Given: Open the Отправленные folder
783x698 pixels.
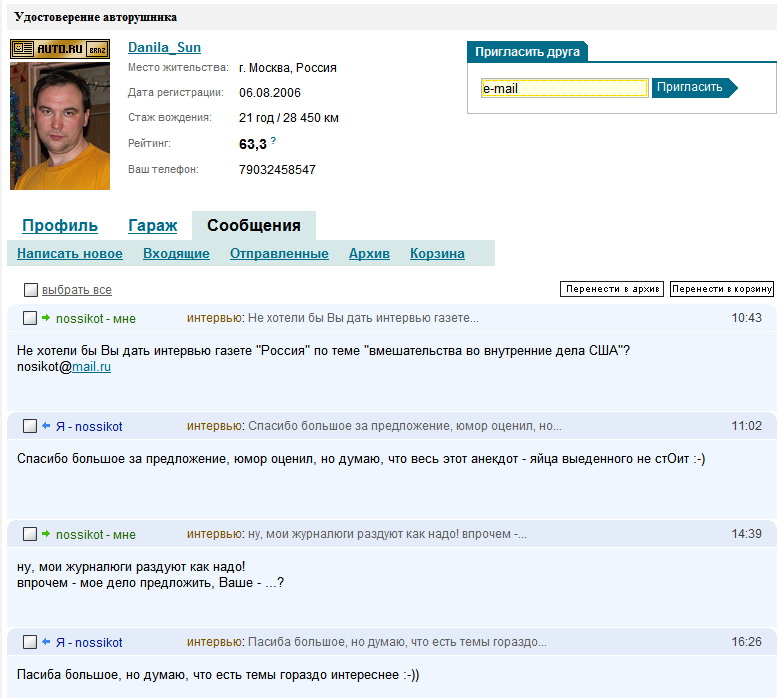Looking at the screenshot, I should click(x=279, y=254).
